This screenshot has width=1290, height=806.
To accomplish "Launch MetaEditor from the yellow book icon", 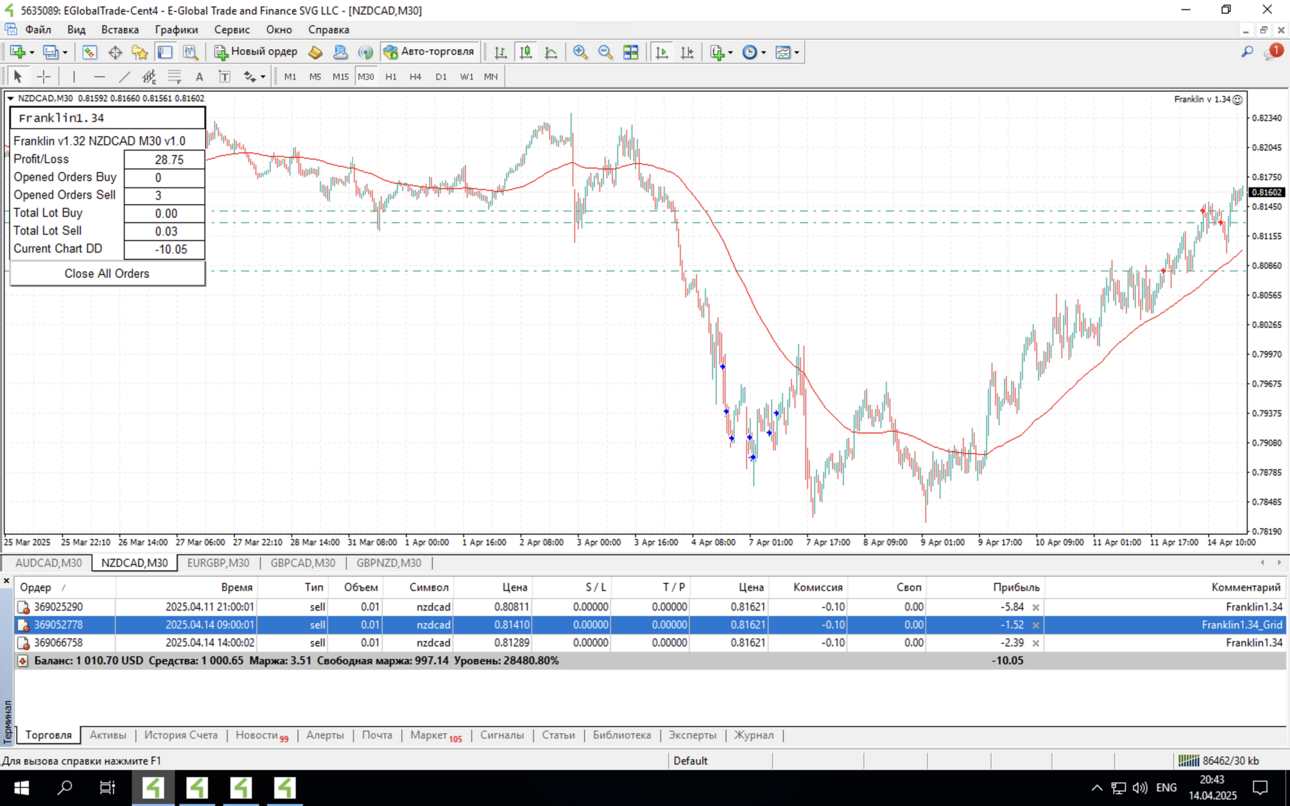I will [315, 52].
